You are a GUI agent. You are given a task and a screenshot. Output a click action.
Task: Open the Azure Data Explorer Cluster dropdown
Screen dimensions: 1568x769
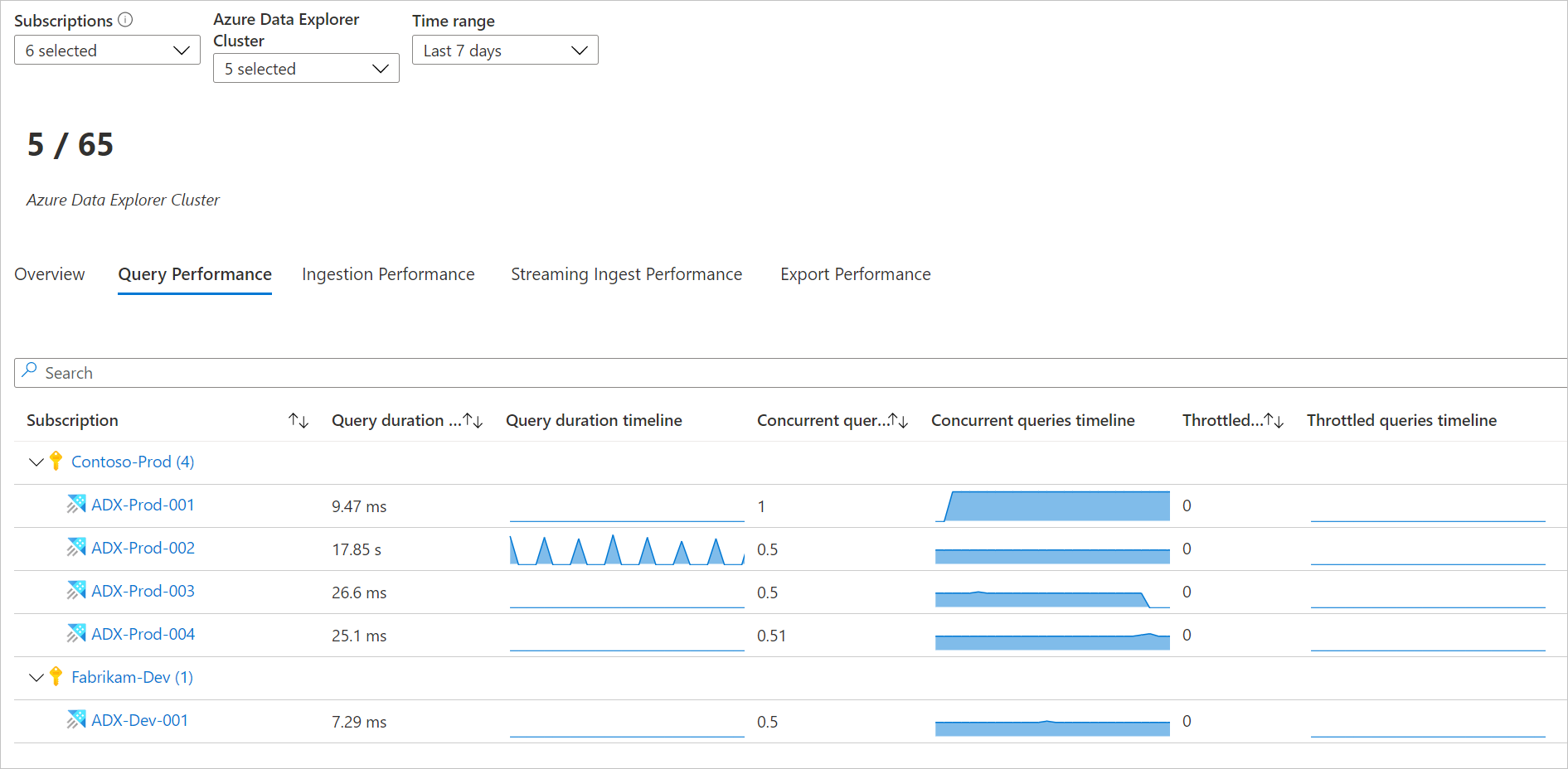306,69
